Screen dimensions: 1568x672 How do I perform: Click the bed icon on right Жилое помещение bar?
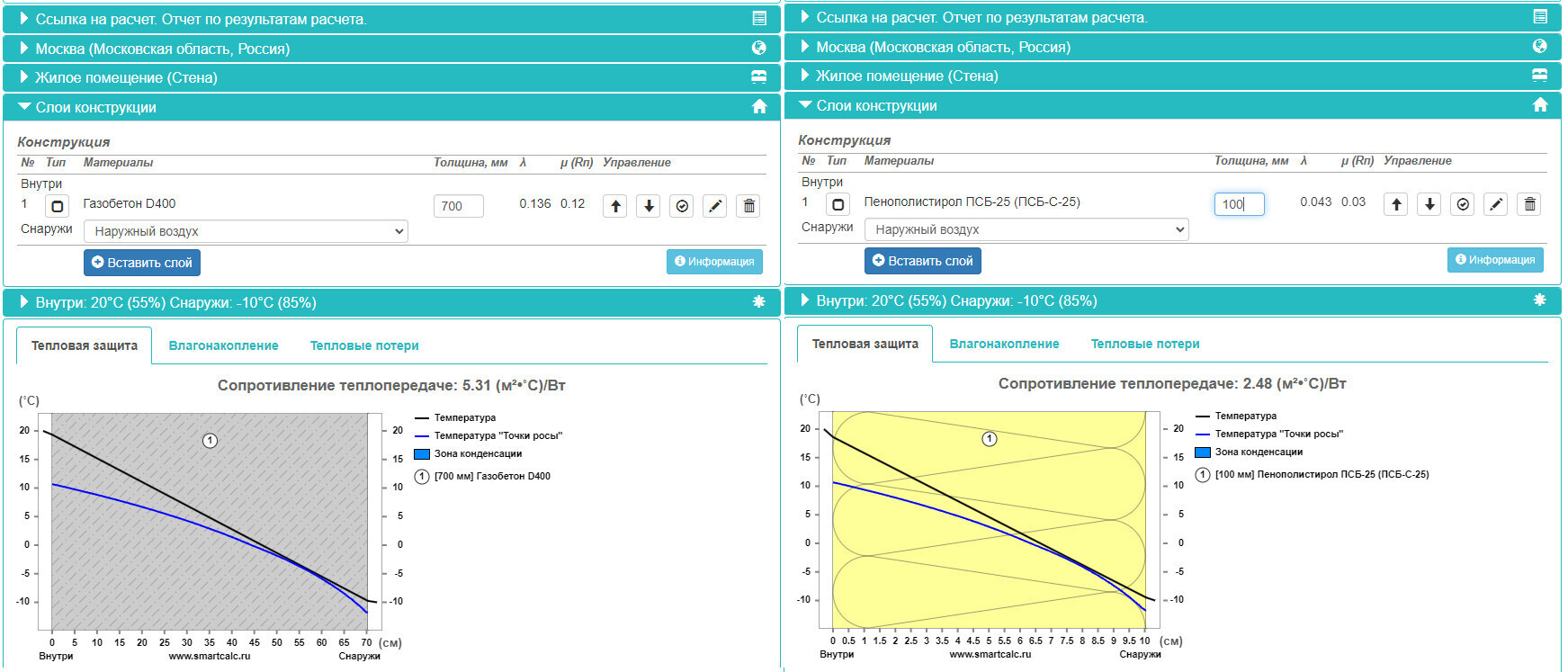1540,76
